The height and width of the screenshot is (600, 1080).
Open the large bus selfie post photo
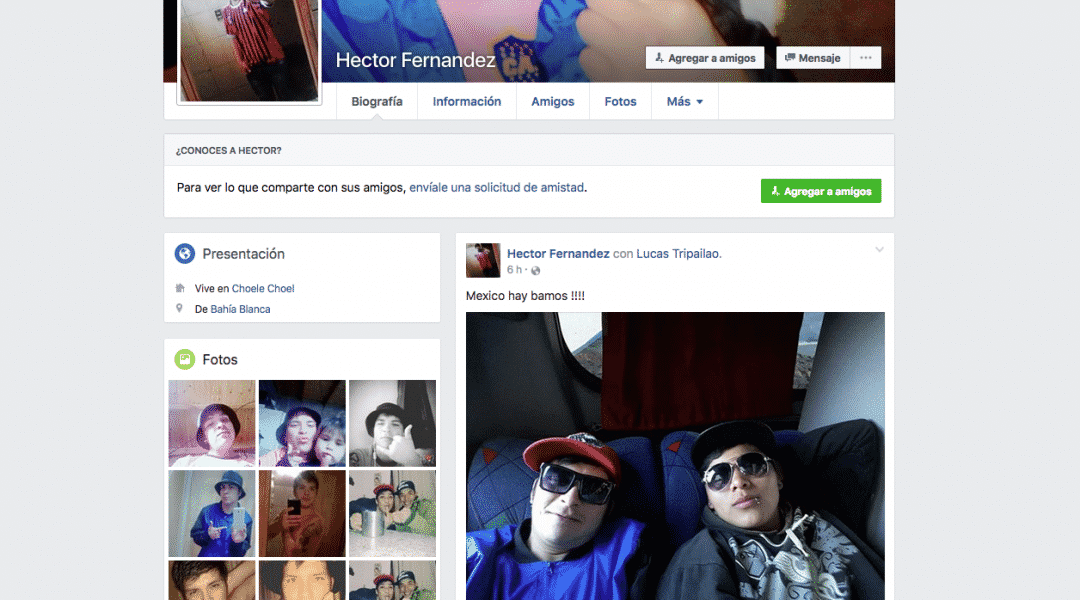(x=675, y=456)
